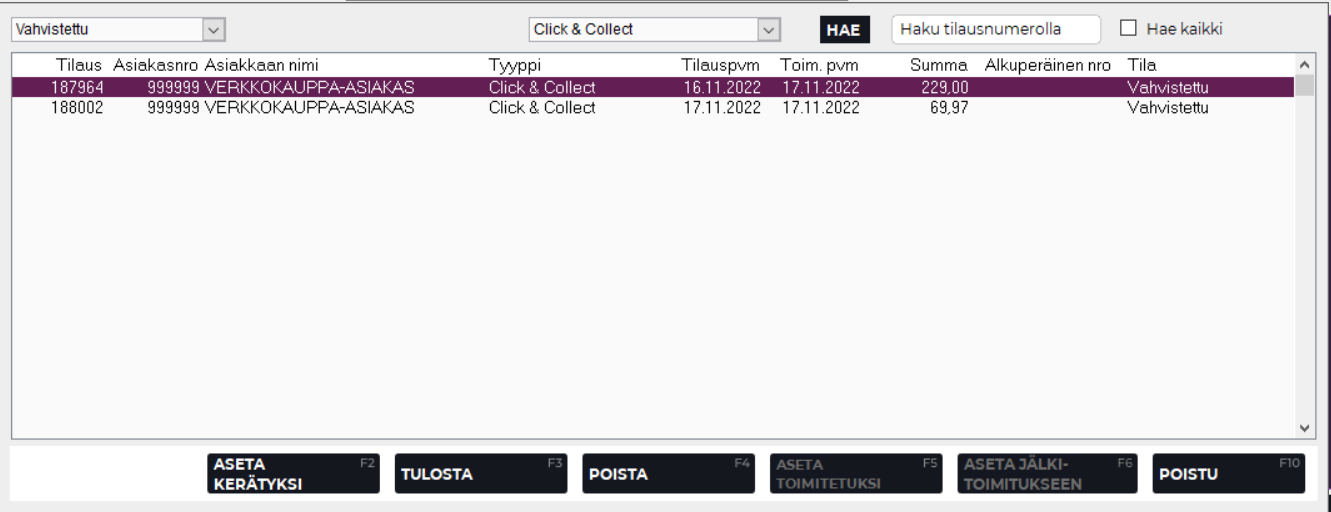Click scrollbar down arrow in order list

pyautogui.click(x=1304, y=428)
